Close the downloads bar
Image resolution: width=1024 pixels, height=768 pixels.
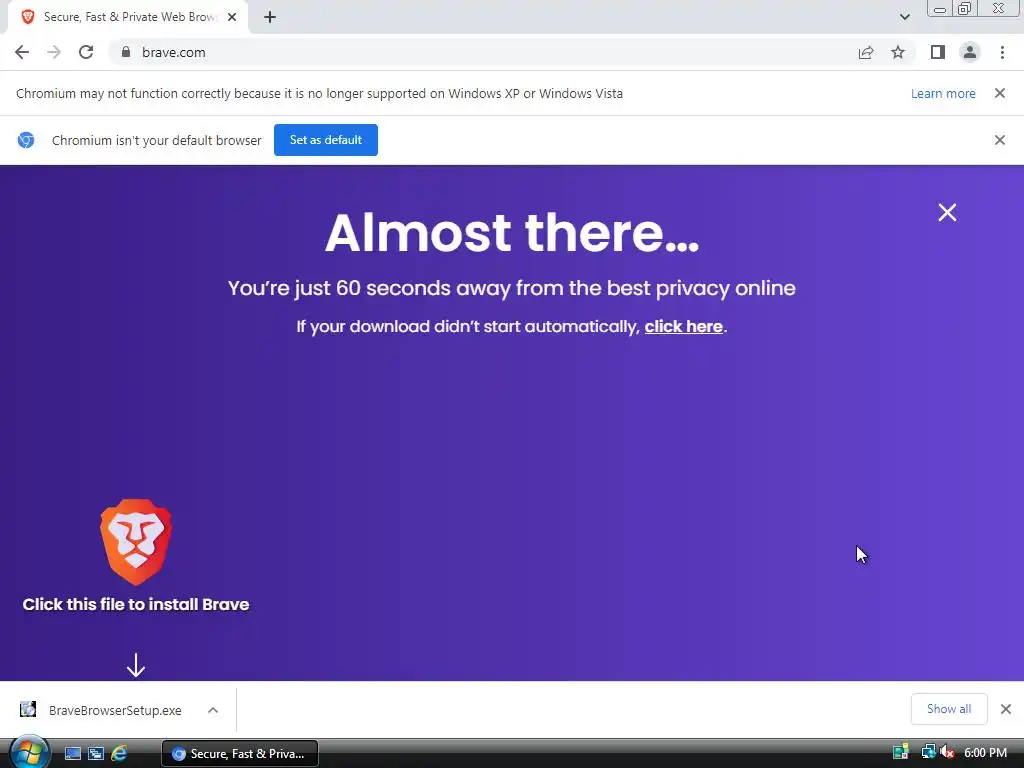pyautogui.click(x=1006, y=709)
